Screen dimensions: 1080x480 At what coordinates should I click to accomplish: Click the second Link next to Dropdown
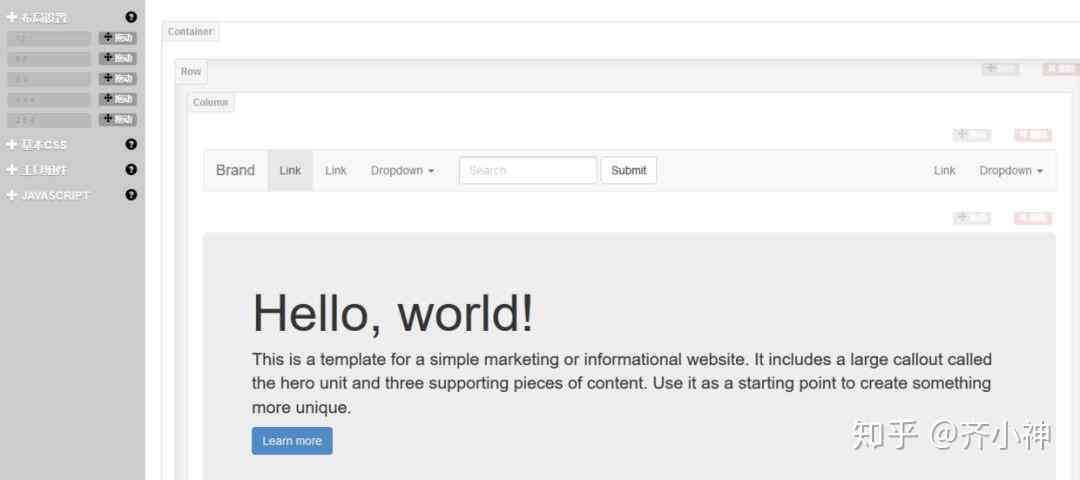(335, 170)
